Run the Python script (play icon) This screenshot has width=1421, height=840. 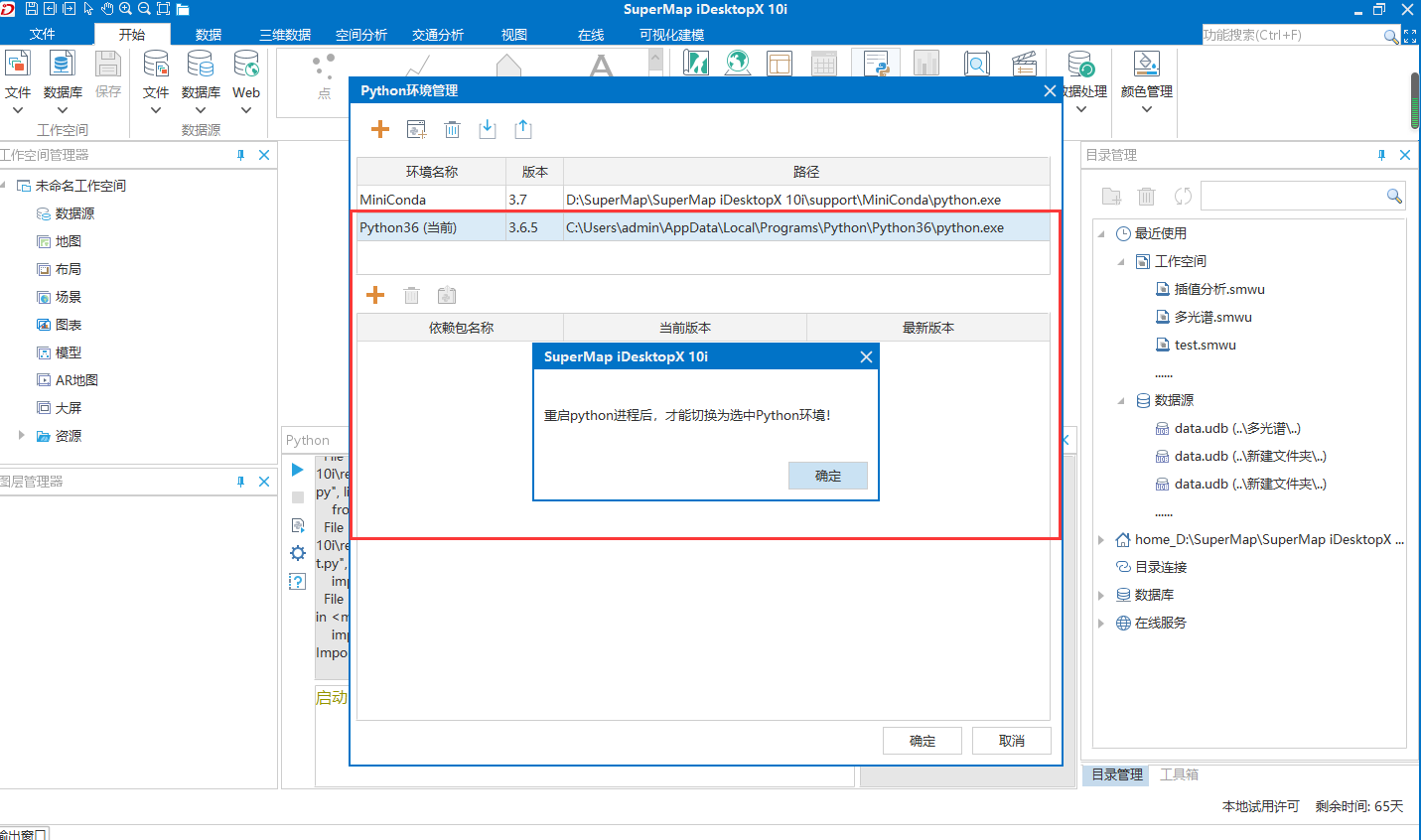point(297,470)
